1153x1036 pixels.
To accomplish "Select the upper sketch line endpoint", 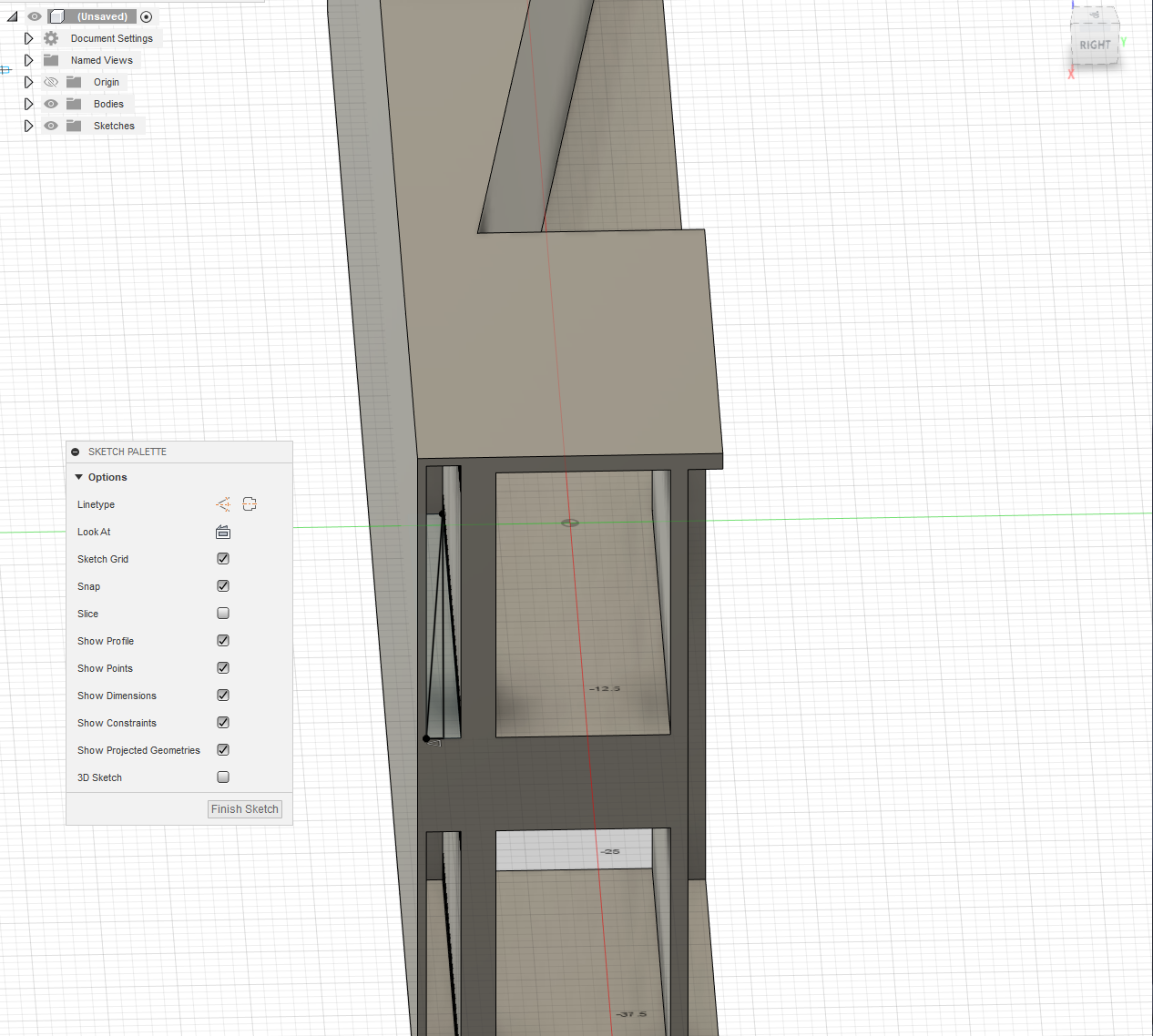I will 443,514.
